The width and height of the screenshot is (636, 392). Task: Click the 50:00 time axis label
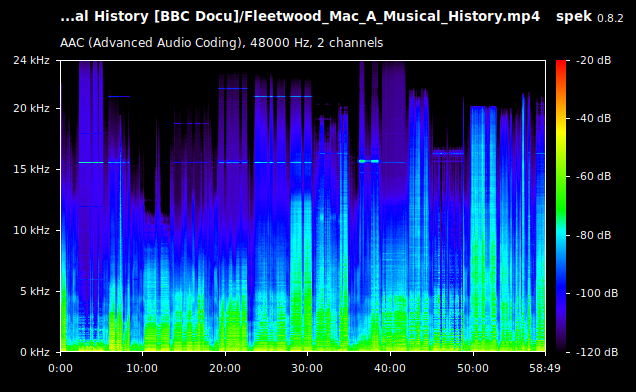pos(473,368)
